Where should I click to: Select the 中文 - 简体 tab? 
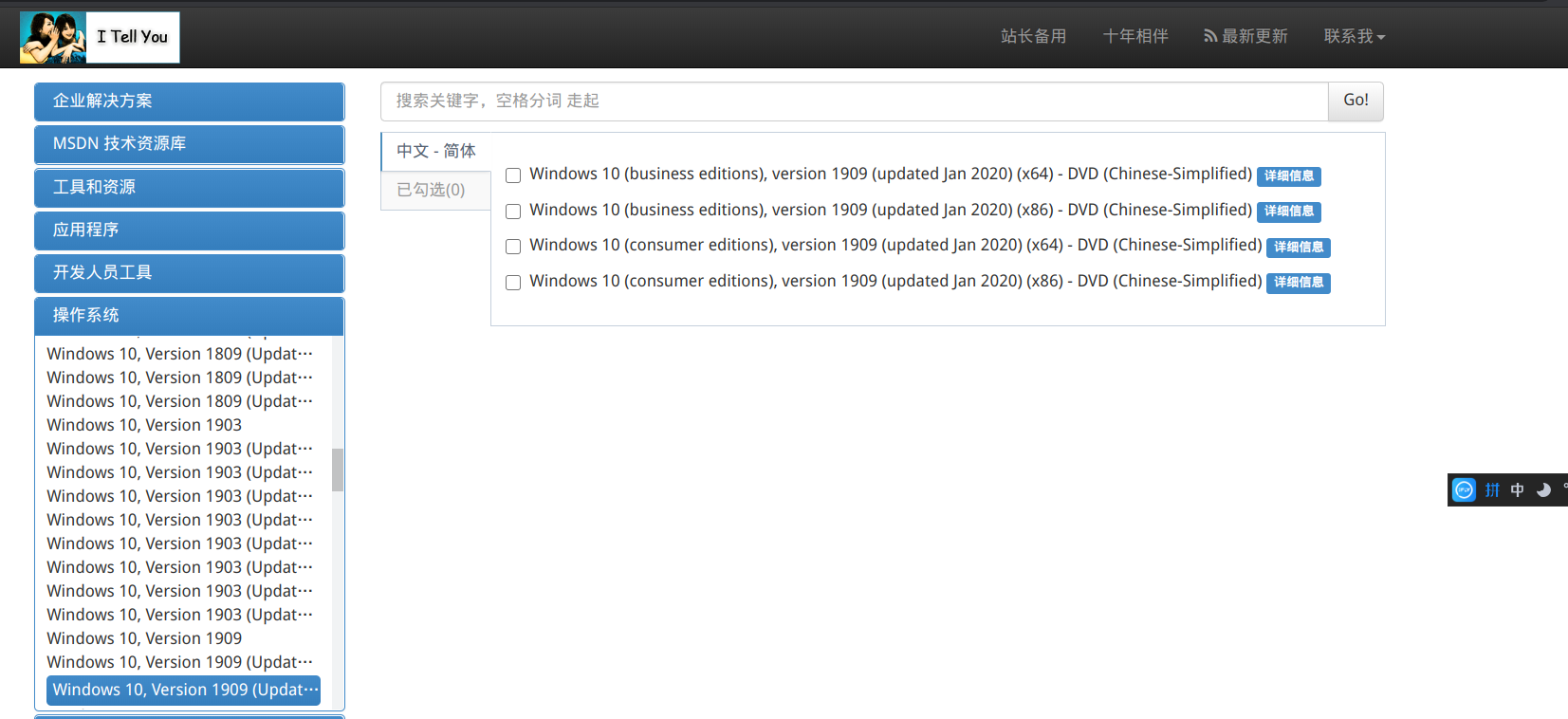pos(436,152)
